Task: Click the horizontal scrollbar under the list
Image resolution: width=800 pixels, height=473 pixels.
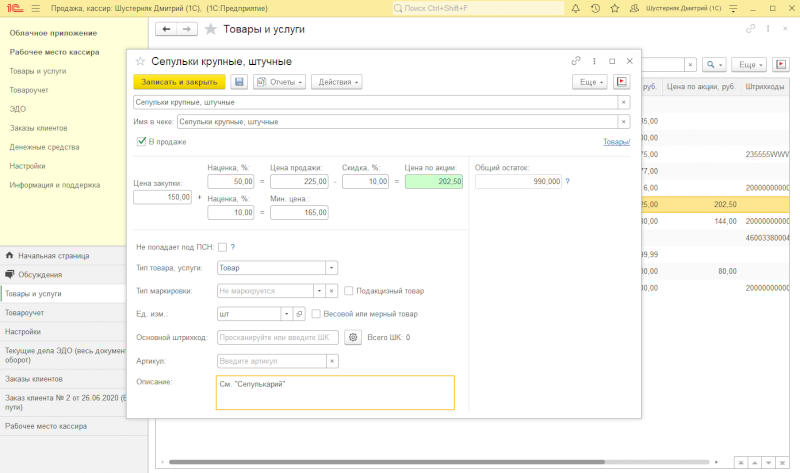Action: point(387,462)
